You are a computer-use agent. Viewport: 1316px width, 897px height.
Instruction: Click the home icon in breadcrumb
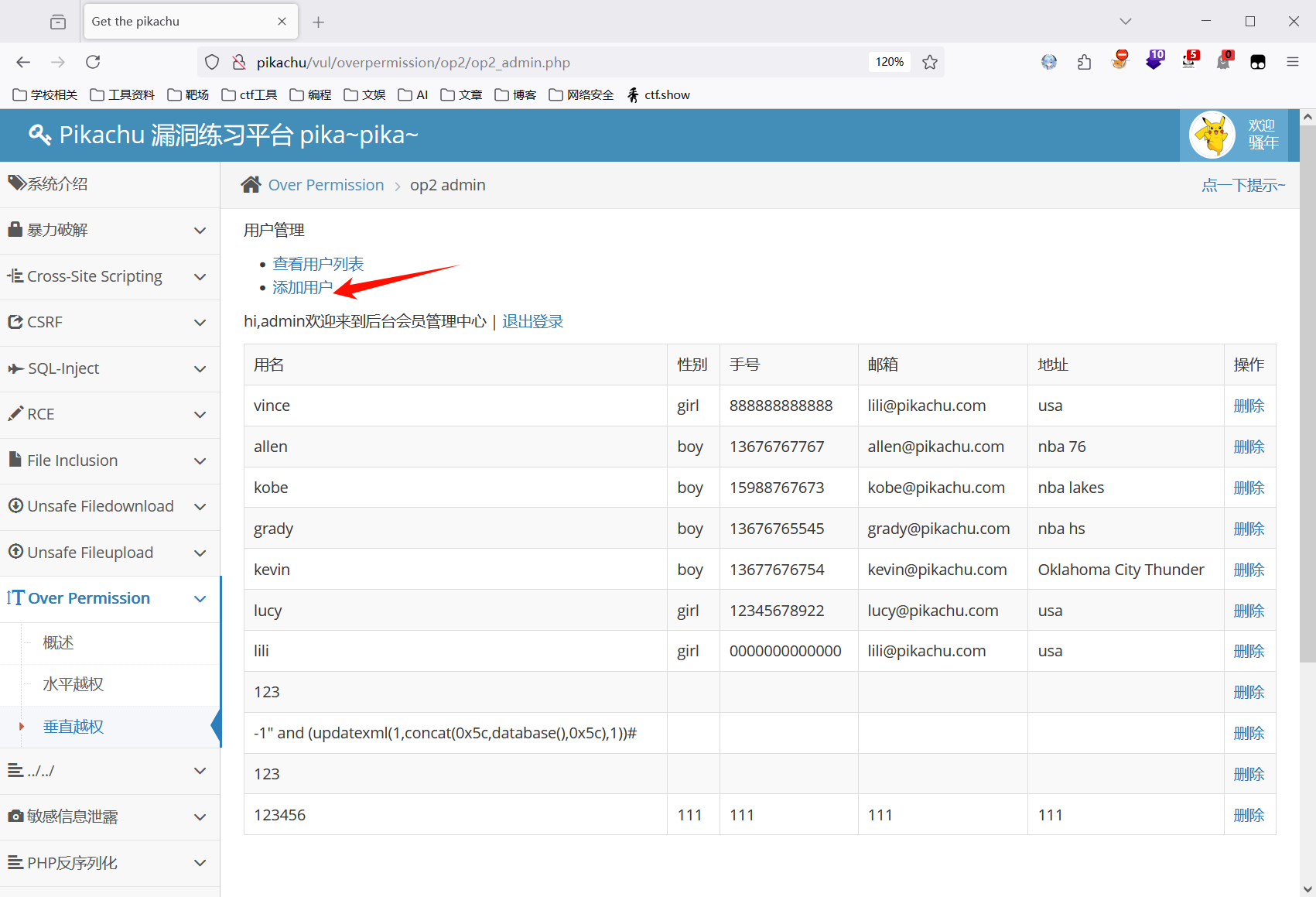tap(251, 184)
